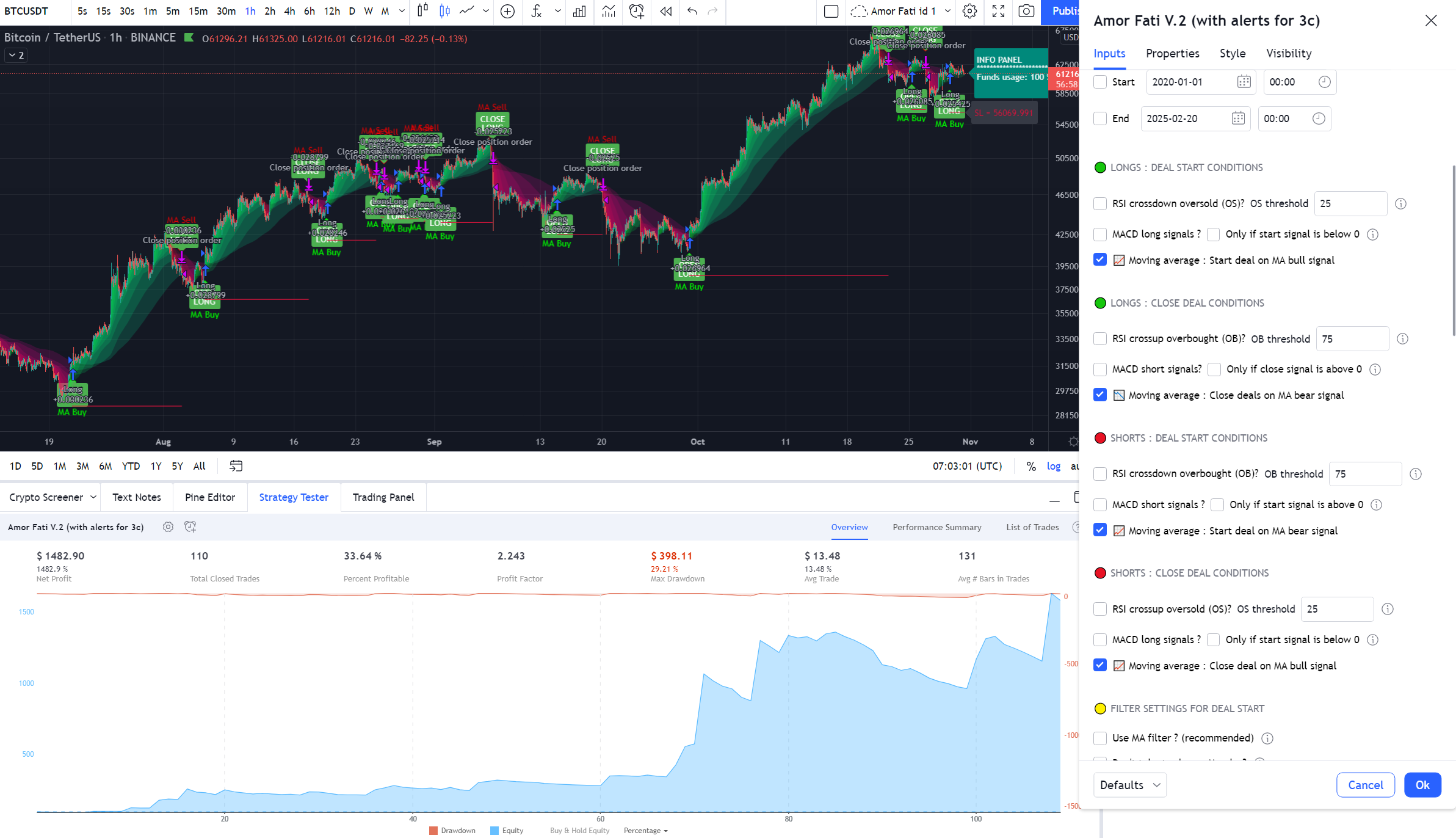Viewport: 1456px width, 838px height.
Task: Open chart settings gear in top toolbar
Action: [x=969, y=11]
